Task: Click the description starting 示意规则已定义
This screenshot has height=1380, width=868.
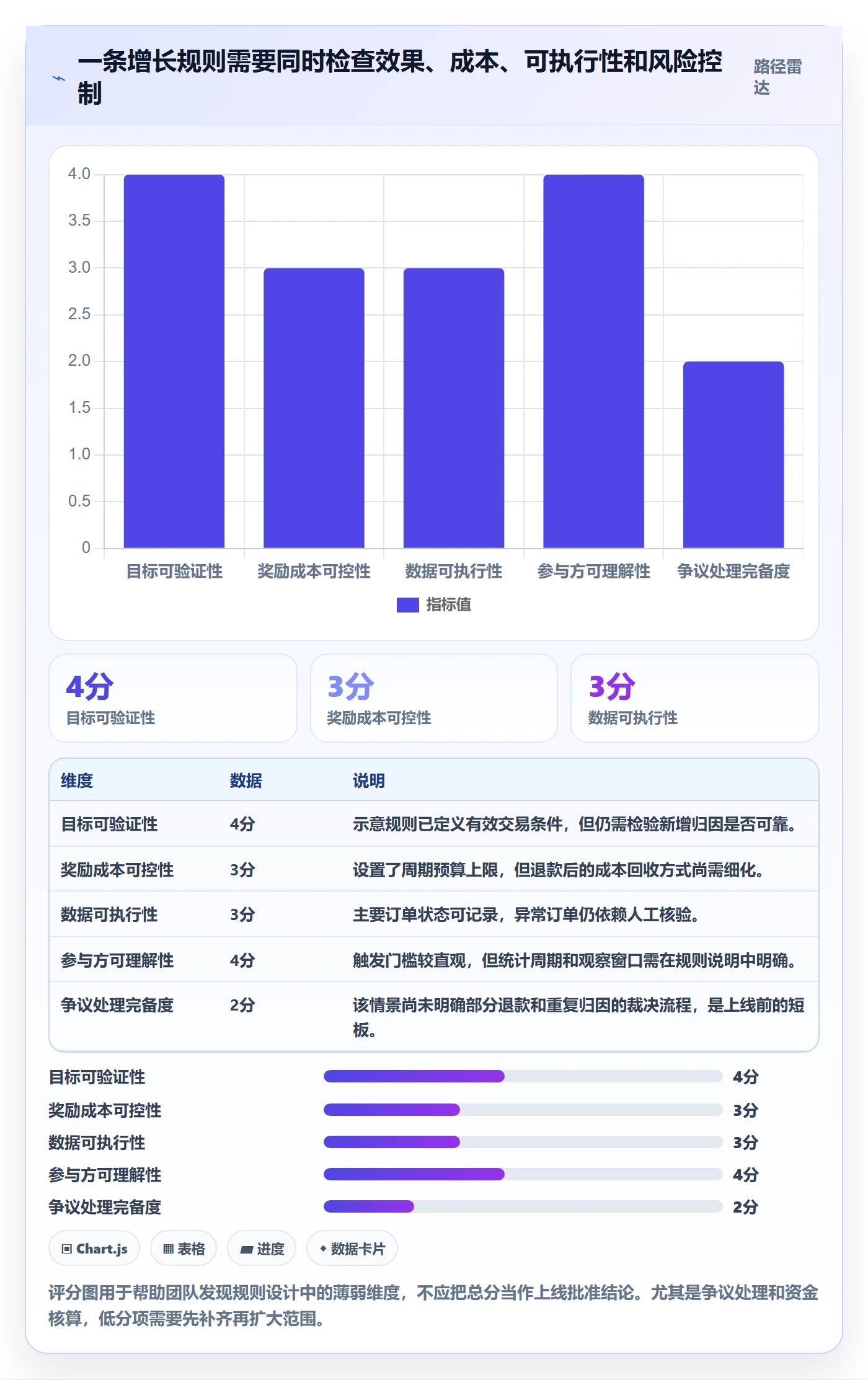Action: (575, 824)
